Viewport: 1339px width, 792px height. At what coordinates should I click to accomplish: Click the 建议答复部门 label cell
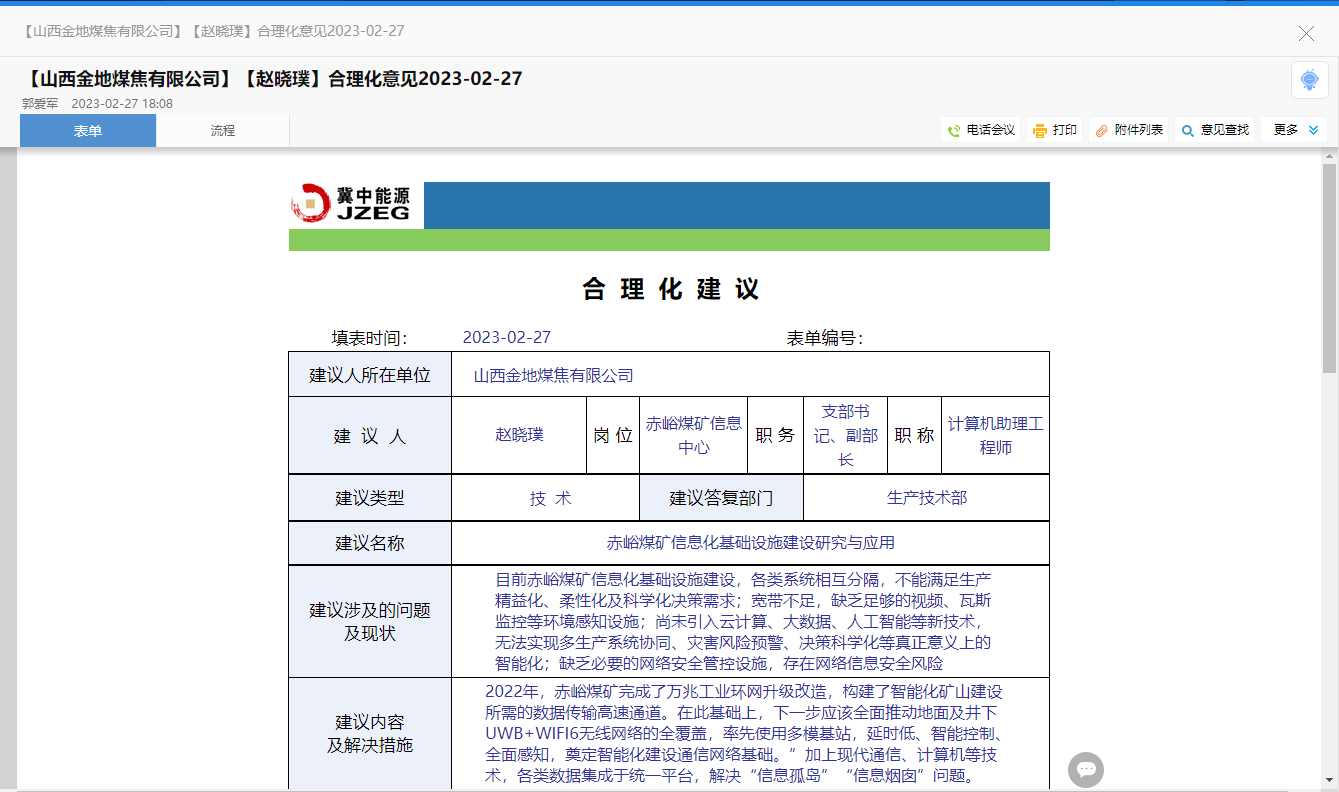tap(721, 498)
